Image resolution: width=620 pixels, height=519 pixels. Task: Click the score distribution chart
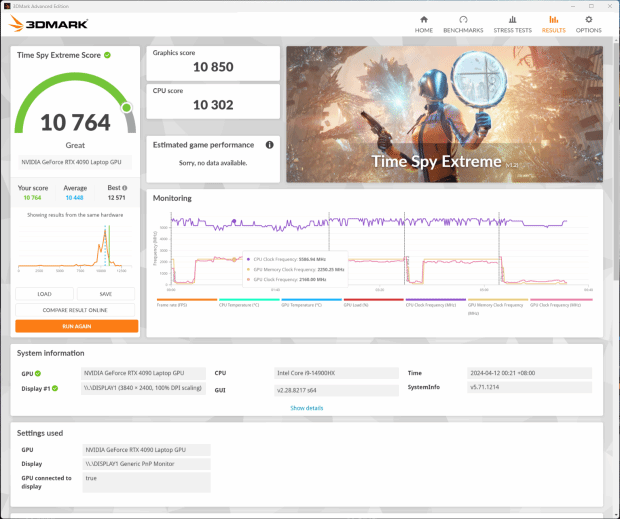click(75, 247)
